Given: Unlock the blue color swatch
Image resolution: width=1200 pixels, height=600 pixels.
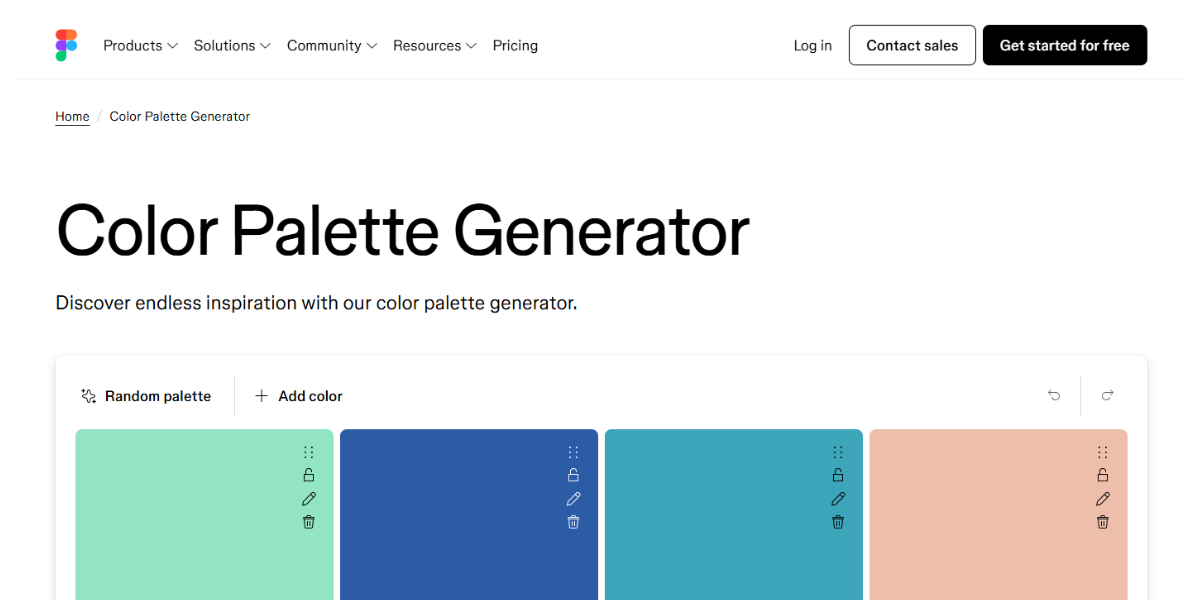Looking at the screenshot, I should point(573,474).
